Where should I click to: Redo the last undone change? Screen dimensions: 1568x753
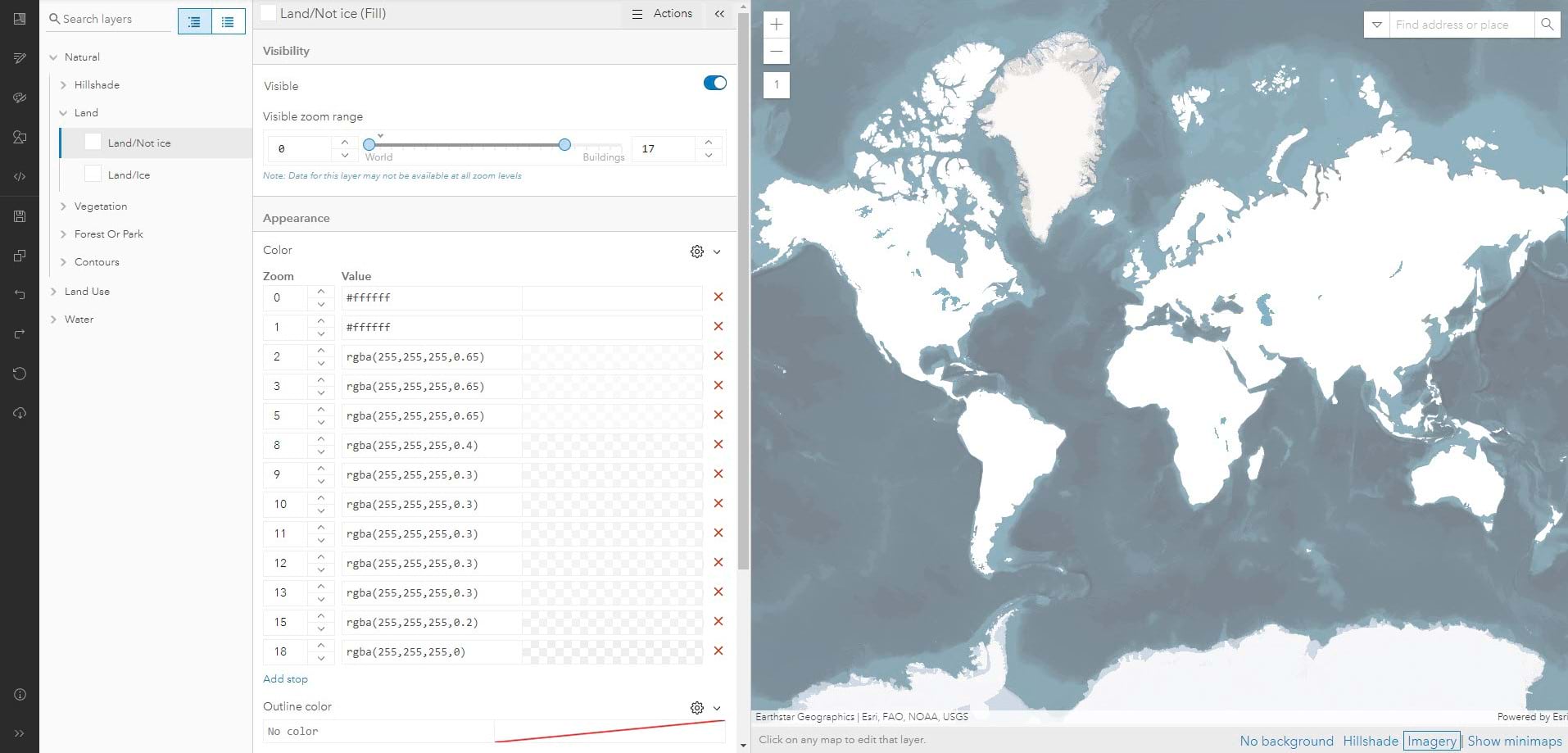(x=20, y=334)
